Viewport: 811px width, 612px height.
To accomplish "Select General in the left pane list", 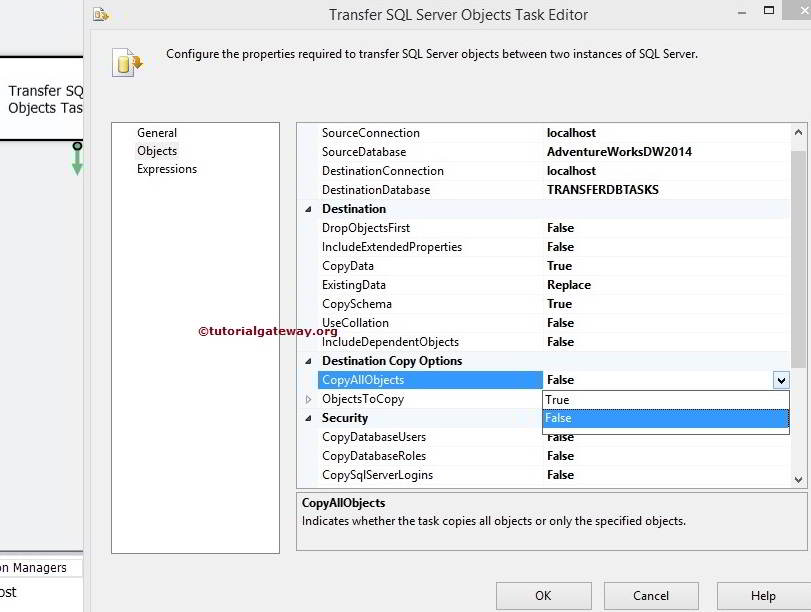I will (157, 132).
